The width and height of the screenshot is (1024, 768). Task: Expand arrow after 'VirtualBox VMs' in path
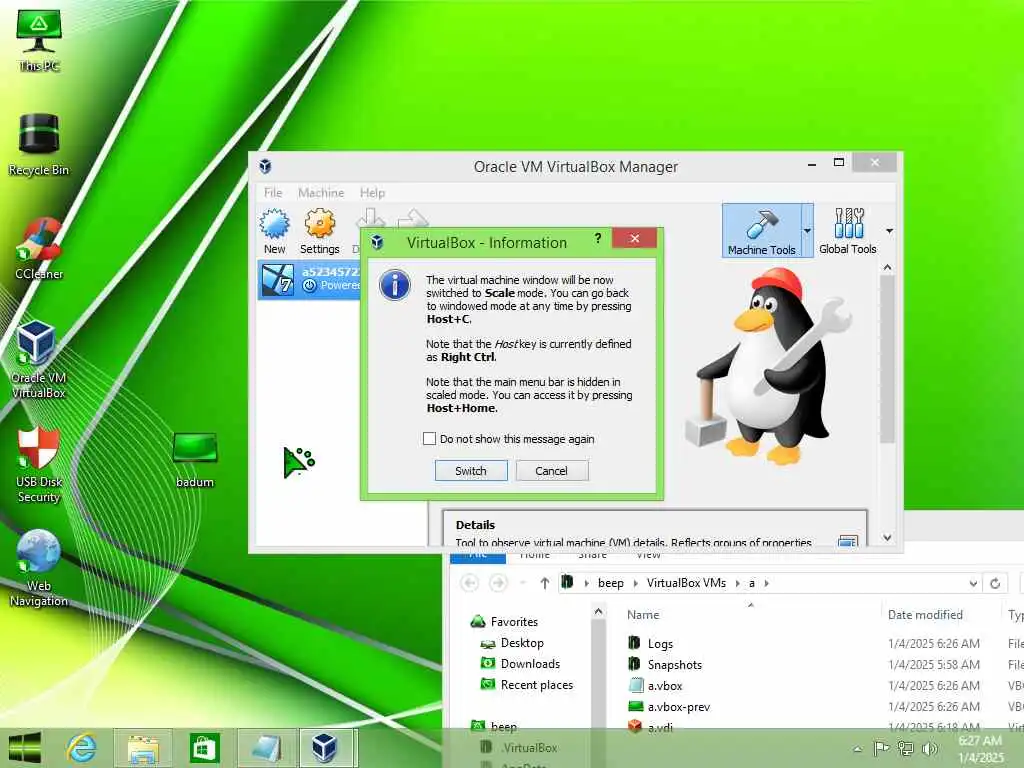pos(738,583)
